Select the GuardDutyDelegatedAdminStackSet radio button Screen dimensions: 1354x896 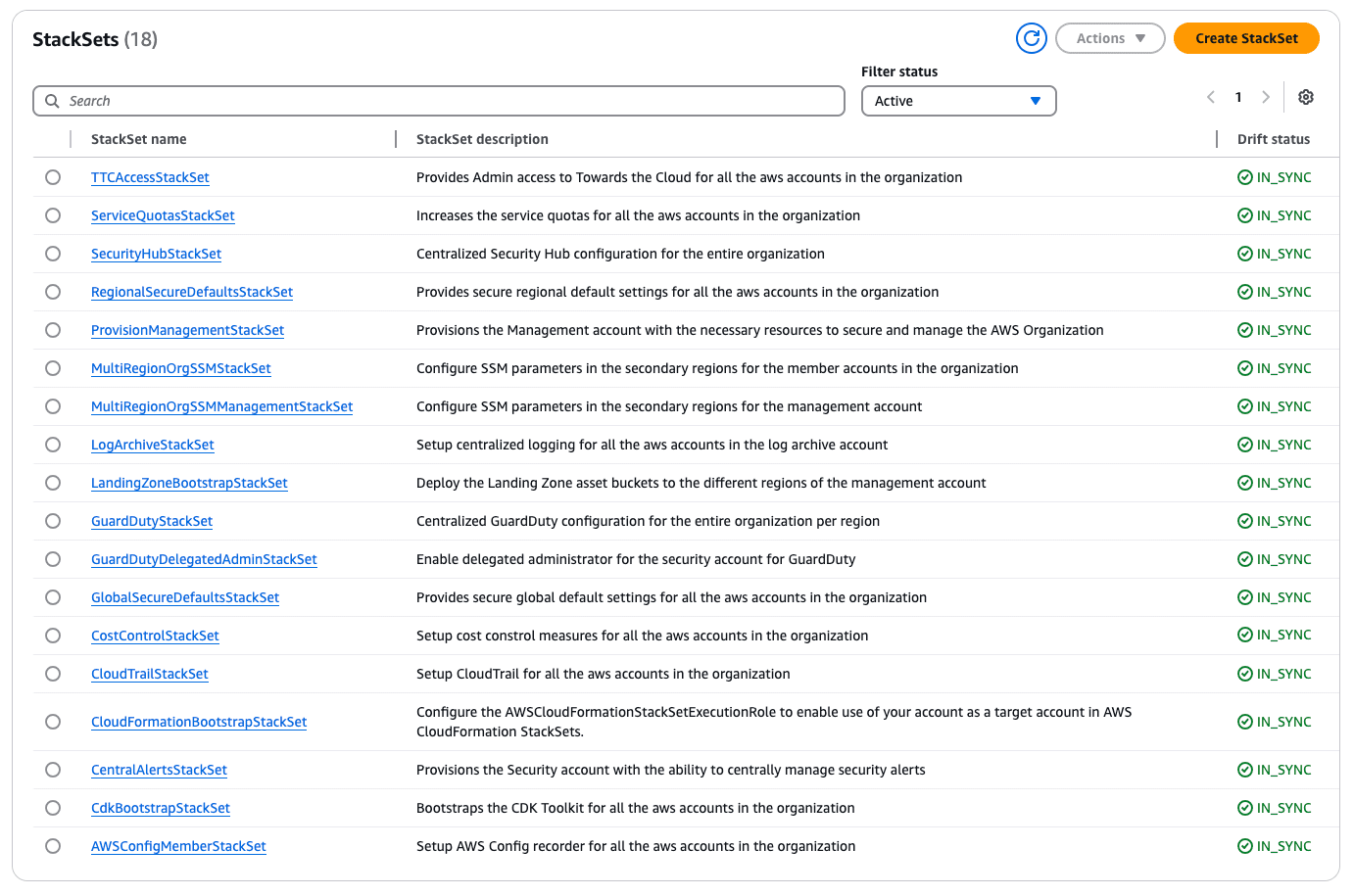(53, 559)
